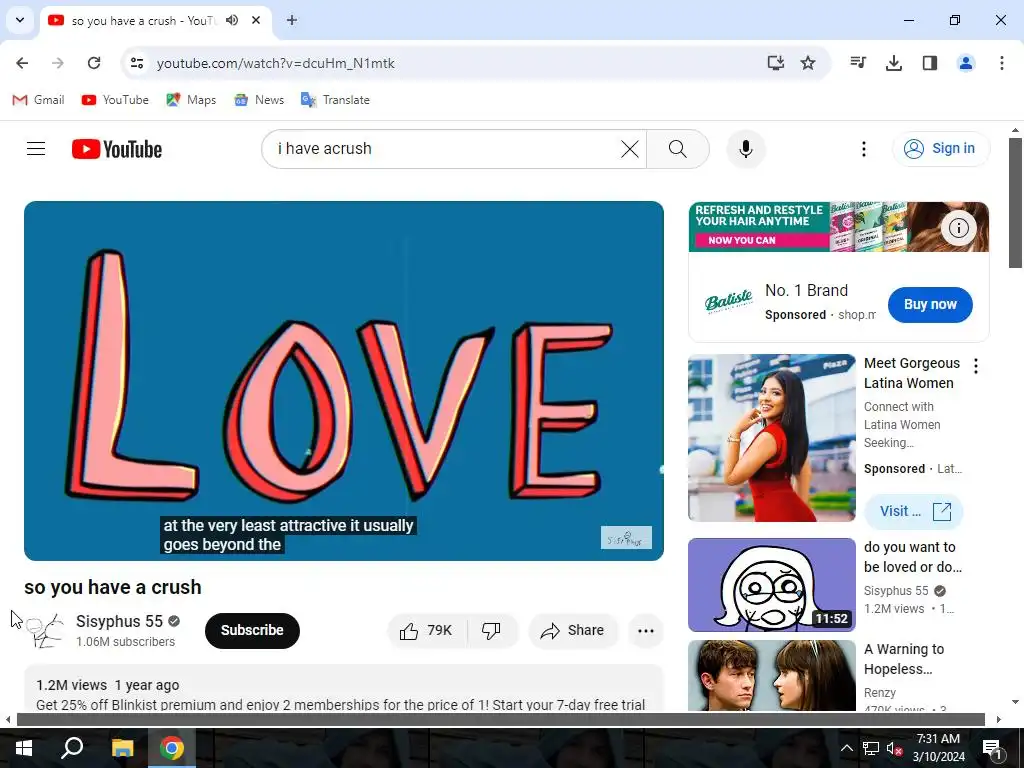Go to YouTube home via logo
Image resolution: width=1024 pixels, height=768 pixels.
117,149
